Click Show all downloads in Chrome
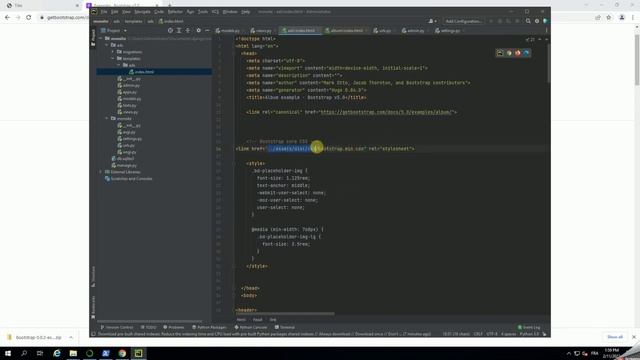 tap(615, 337)
